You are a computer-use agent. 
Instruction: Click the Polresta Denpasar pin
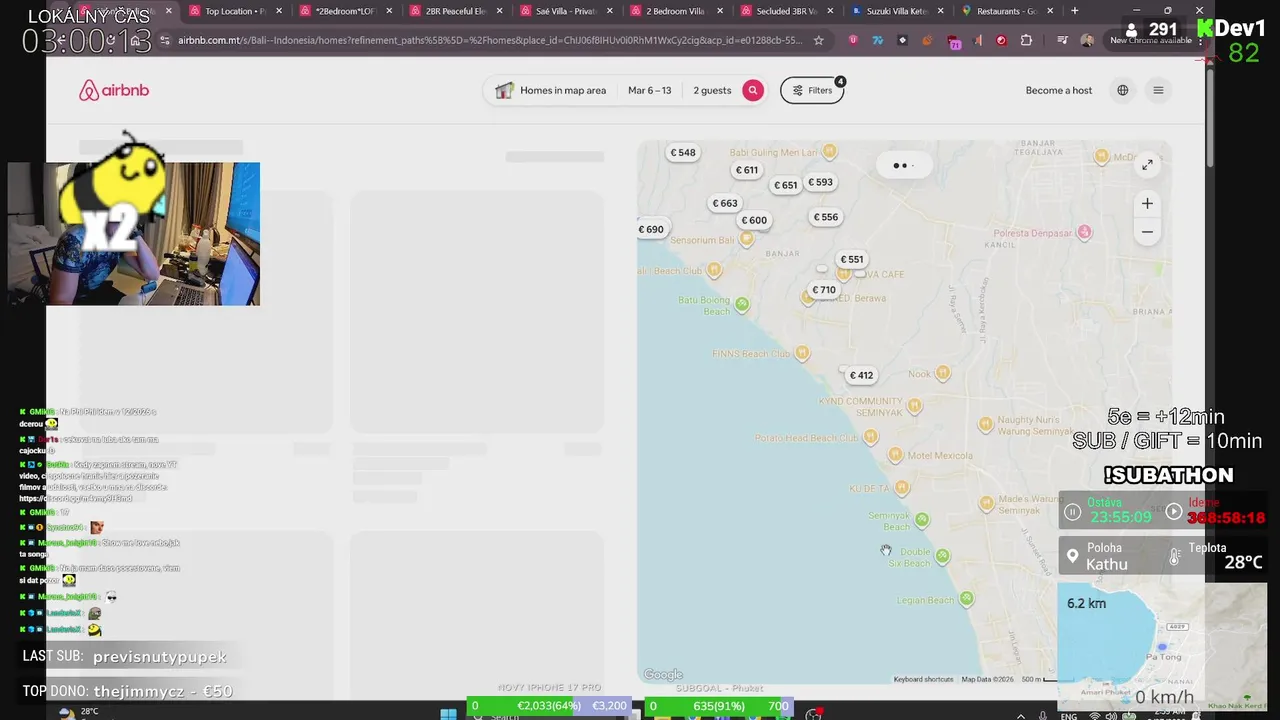click(1084, 232)
